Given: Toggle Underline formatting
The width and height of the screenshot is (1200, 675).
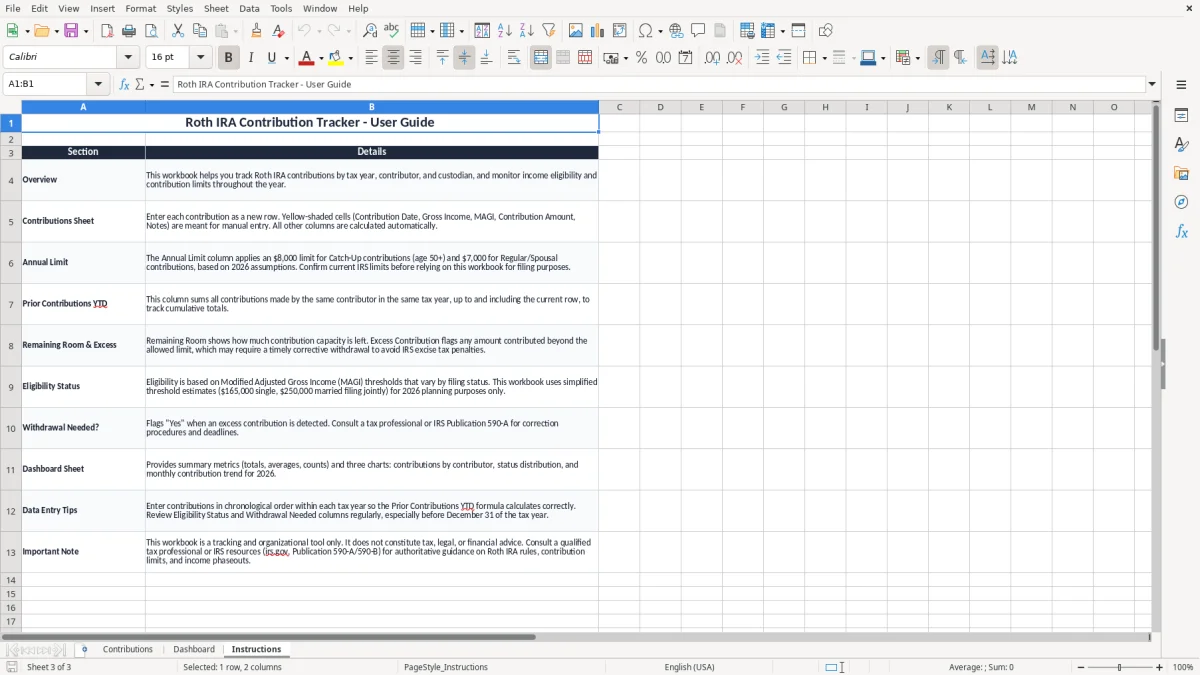Looking at the screenshot, I should point(272,58).
